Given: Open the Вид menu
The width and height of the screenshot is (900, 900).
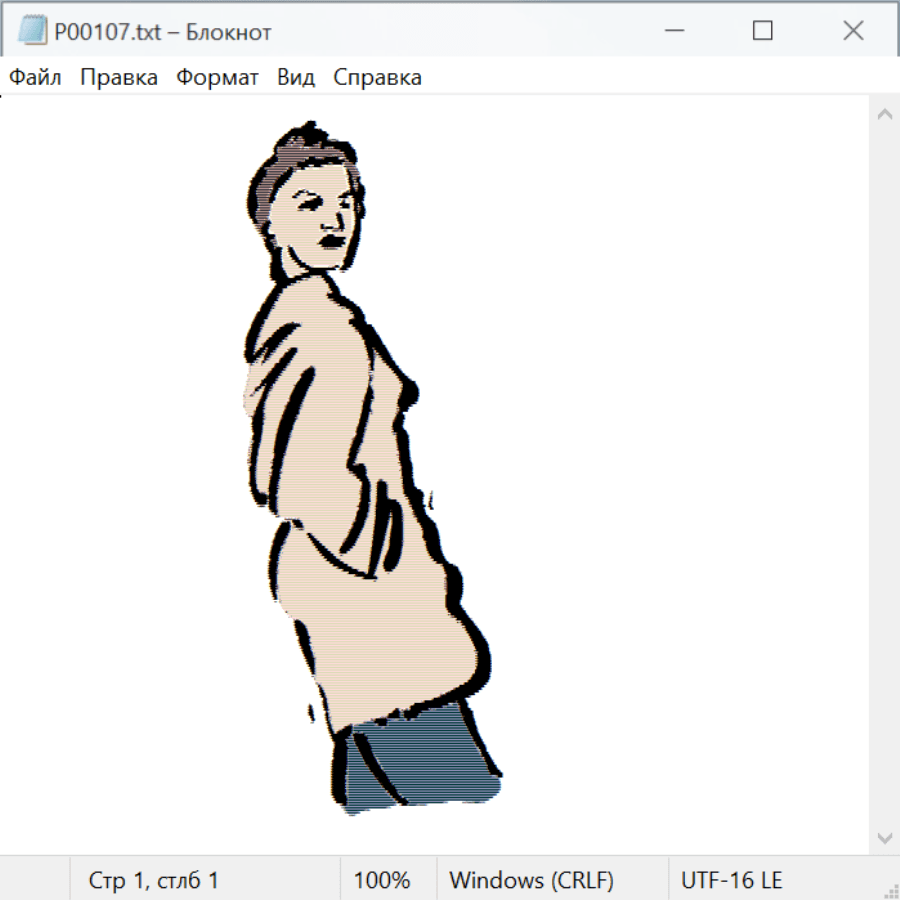Looking at the screenshot, I should pos(296,78).
